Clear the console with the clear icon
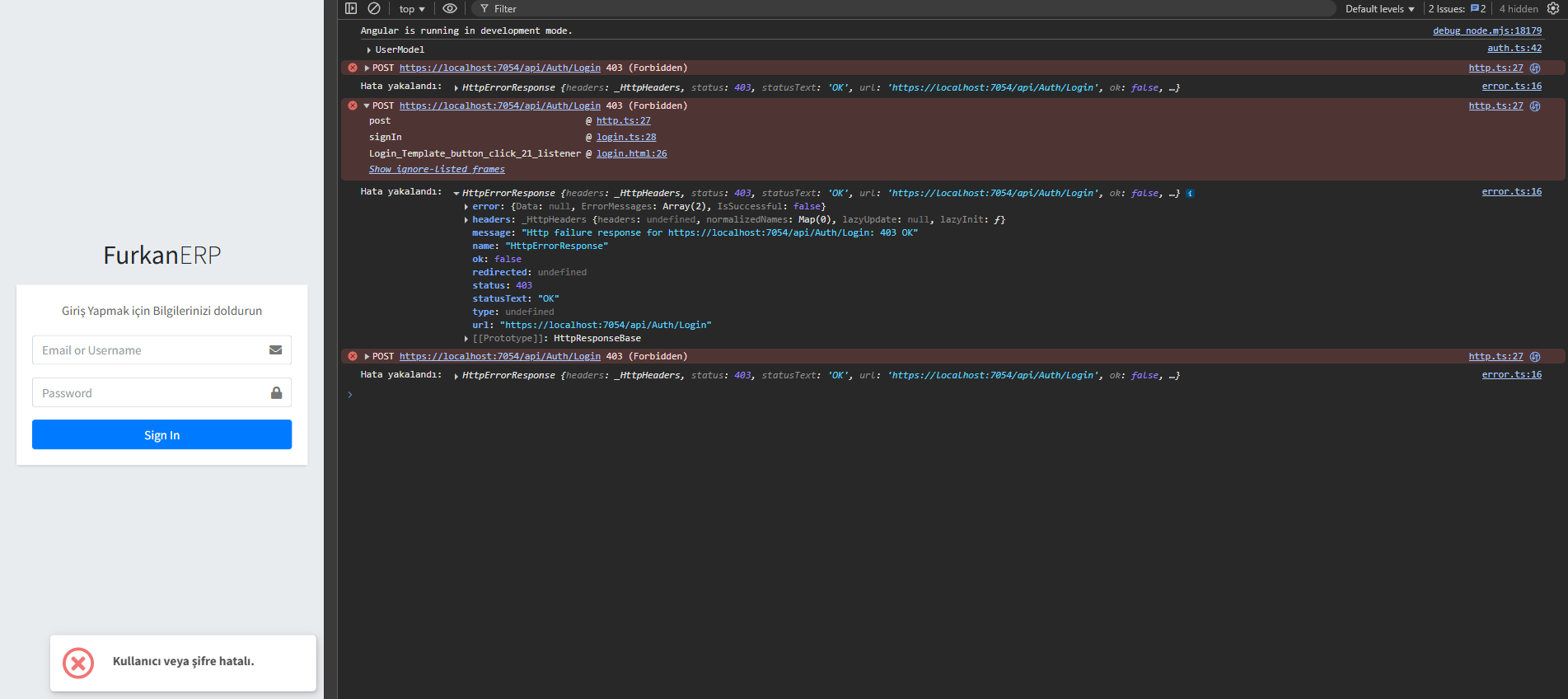This screenshot has height=699, width=1568. tap(374, 8)
